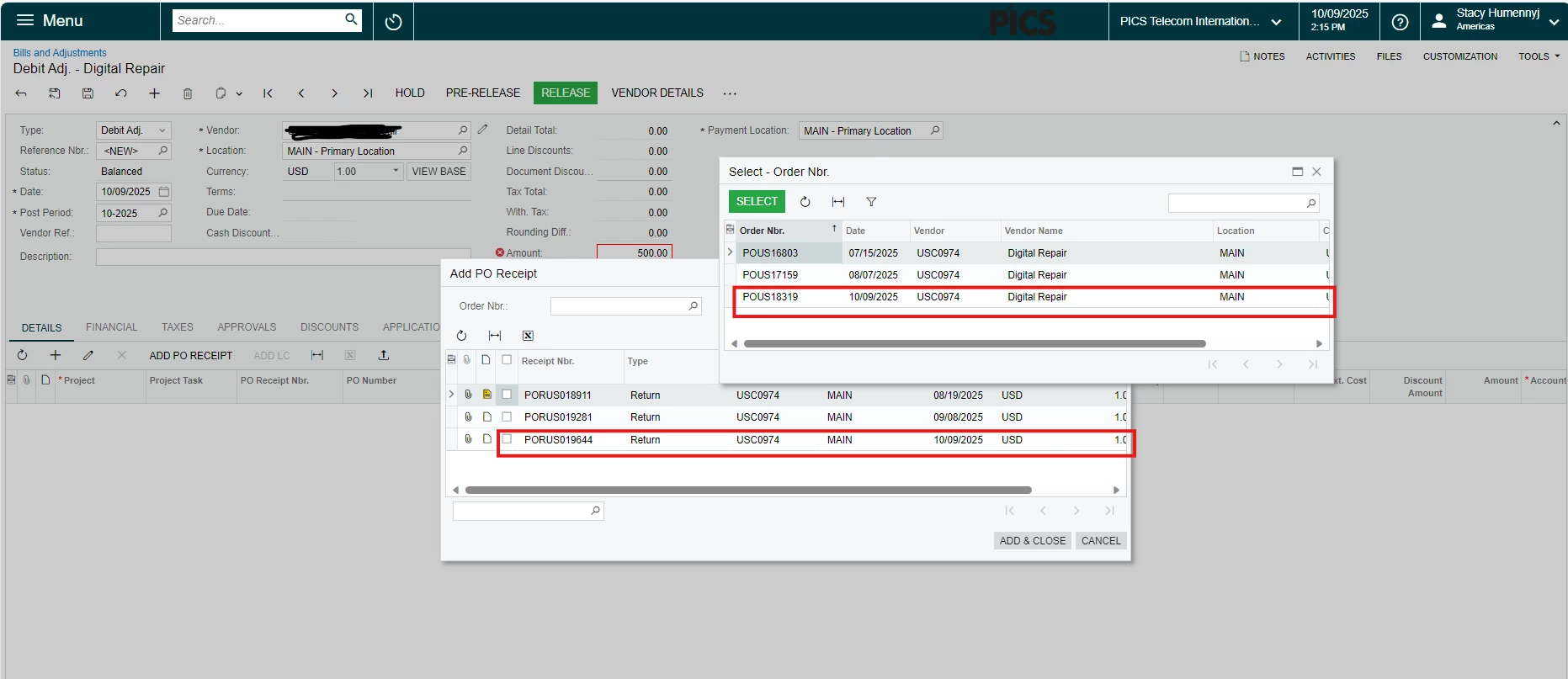Go to next record arrow
The width and height of the screenshot is (1568, 679).
334,93
